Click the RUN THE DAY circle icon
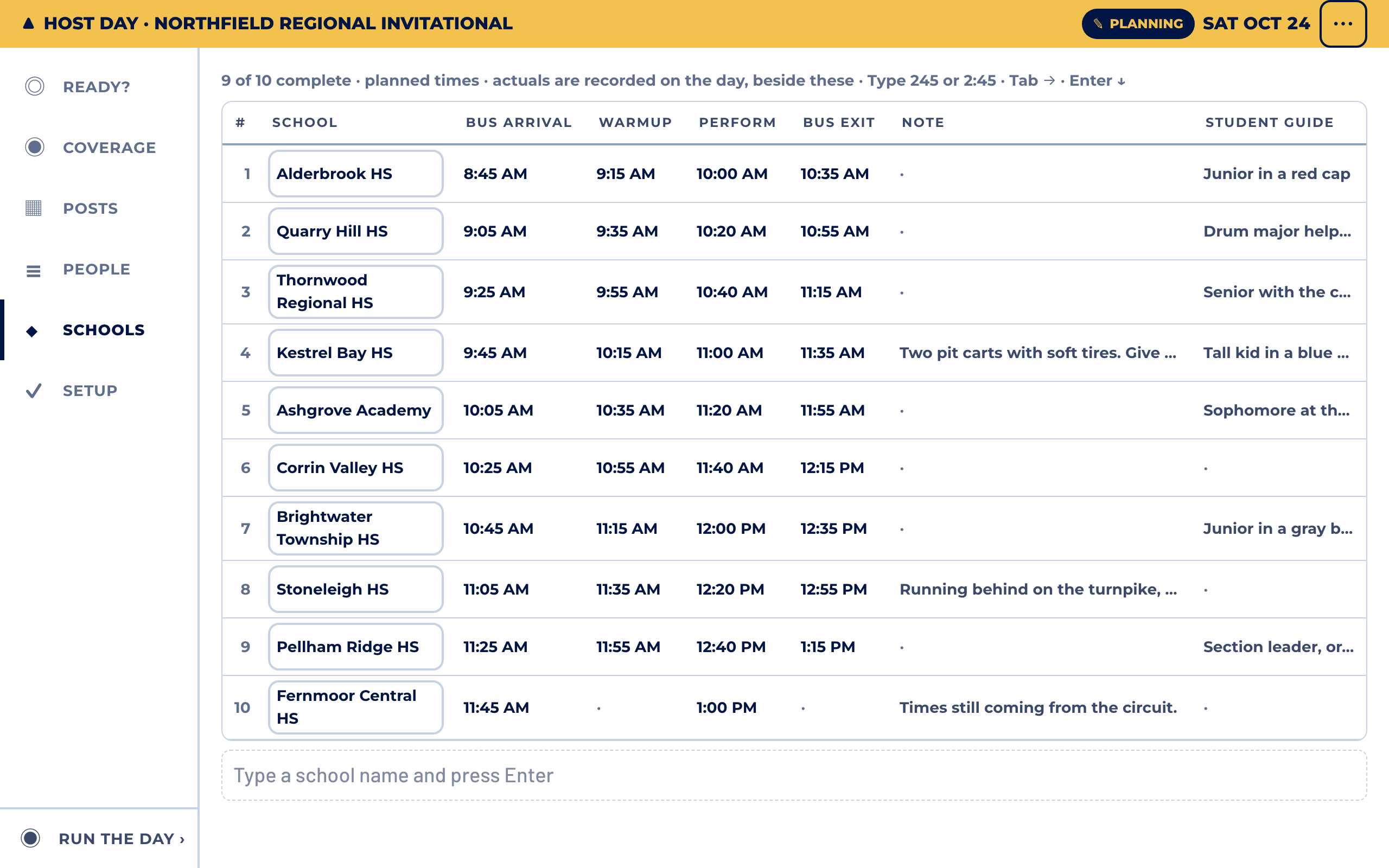Screen dimensions: 1389x868 (30, 838)
